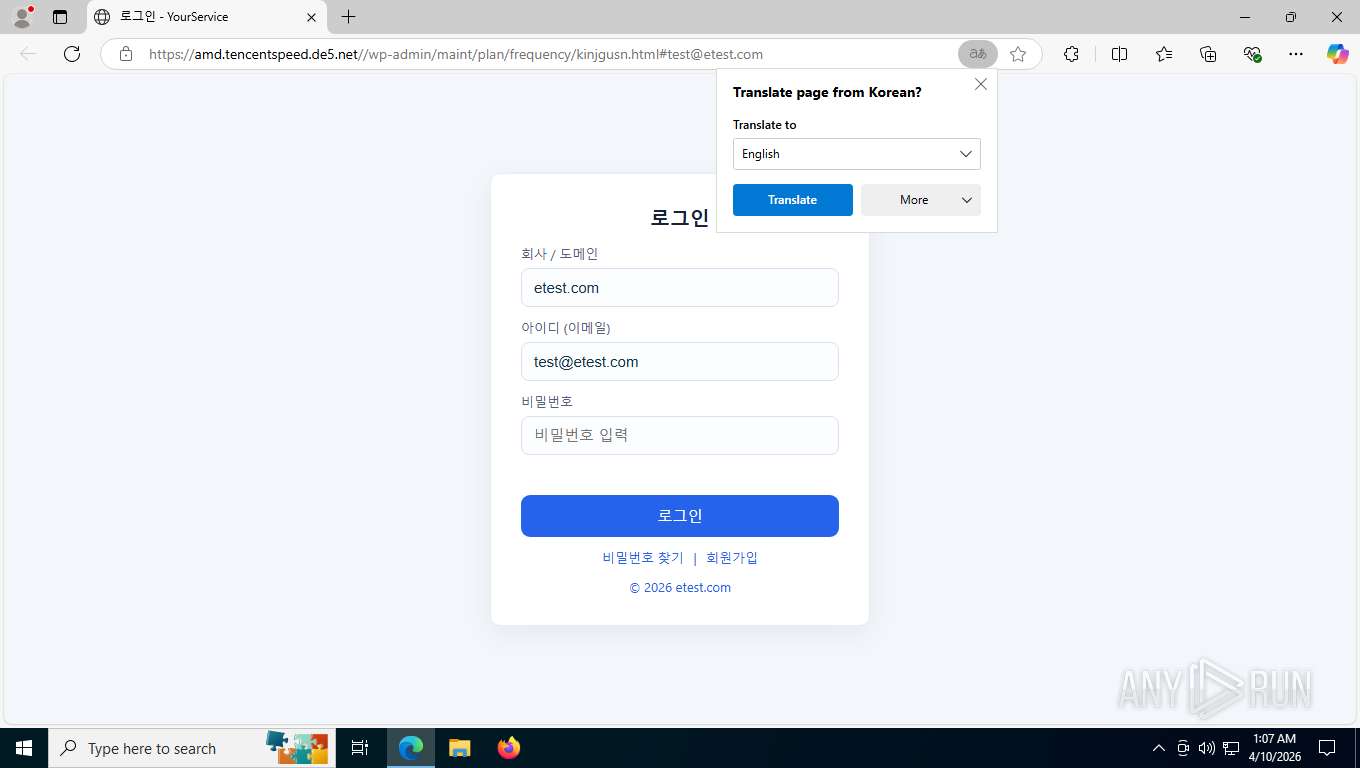Open the volume speaker icon

point(1206,748)
